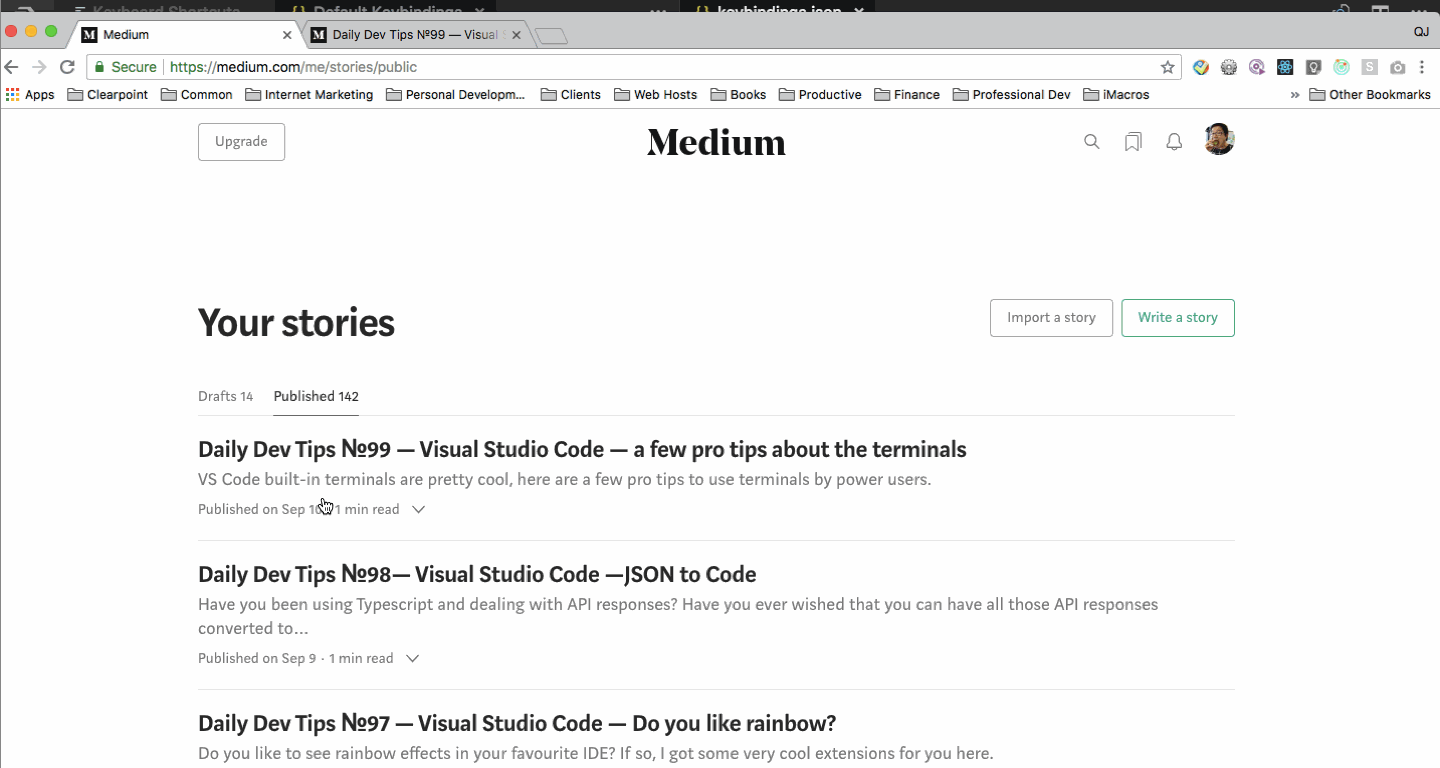Switch to Daily Dev Tips №99 browser tab
This screenshot has height=768, width=1440.
pos(417,35)
